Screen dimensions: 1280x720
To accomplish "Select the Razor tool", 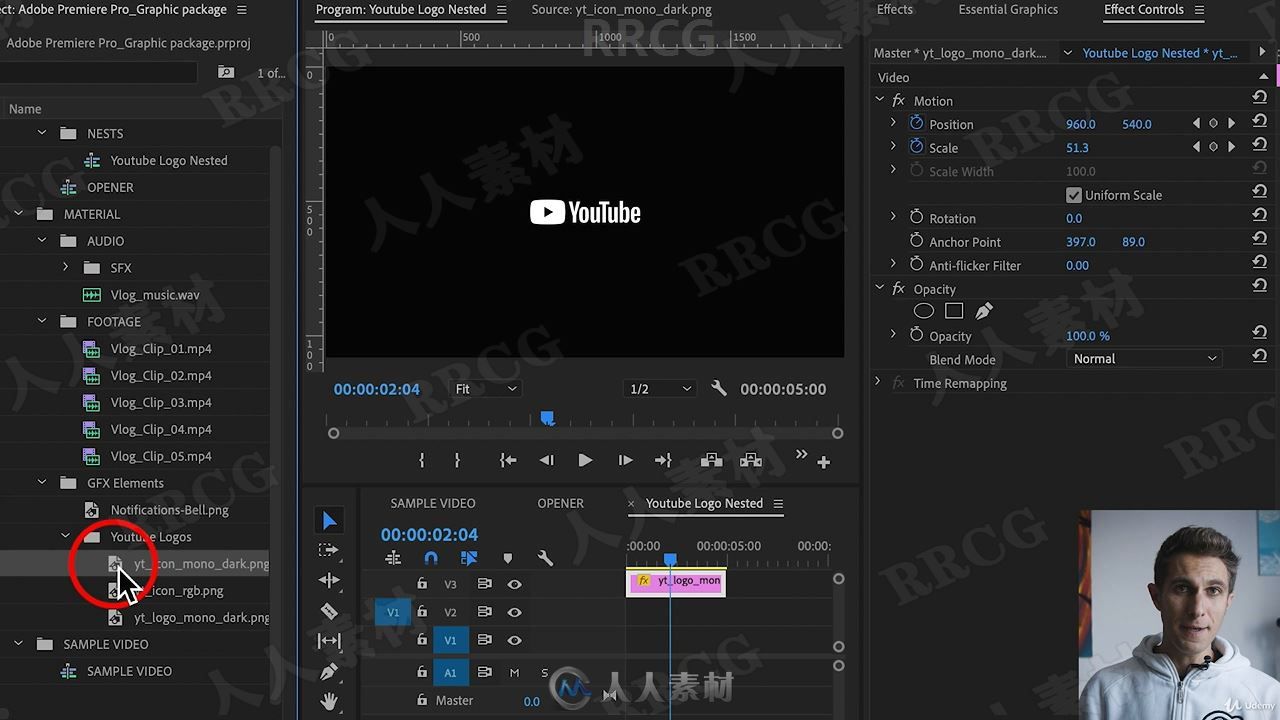I will pos(329,611).
